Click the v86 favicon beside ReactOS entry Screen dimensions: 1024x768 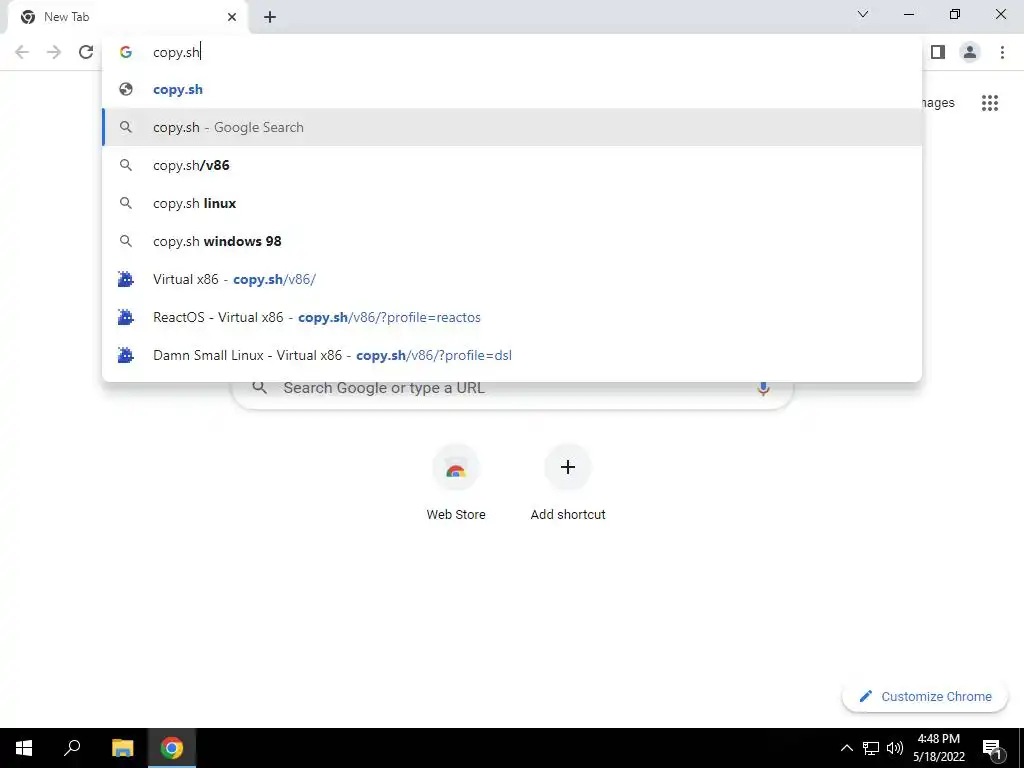(x=125, y=317)
